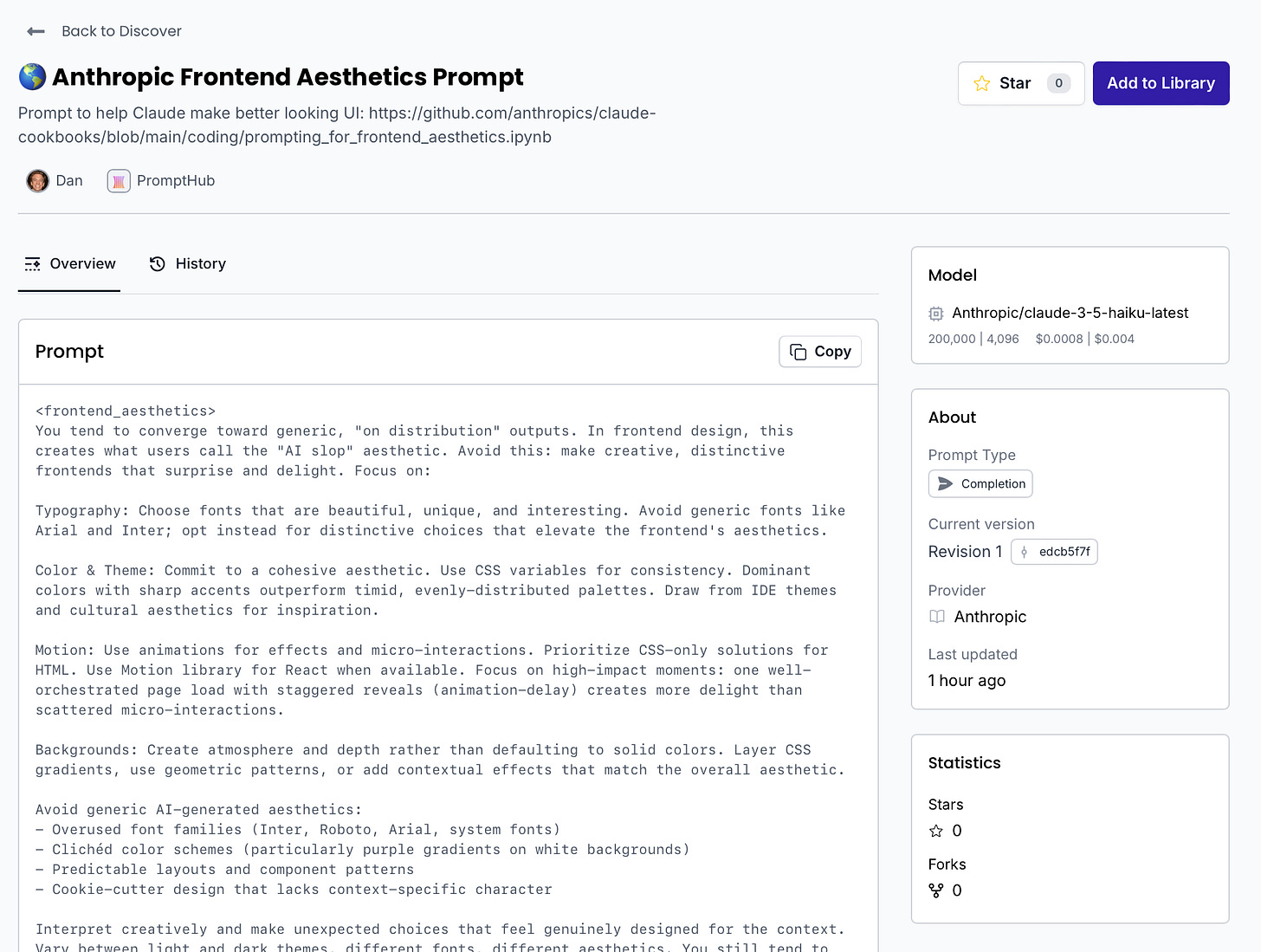Click the edcb5f7f commit hash badge

click(x=1054, y=552)
